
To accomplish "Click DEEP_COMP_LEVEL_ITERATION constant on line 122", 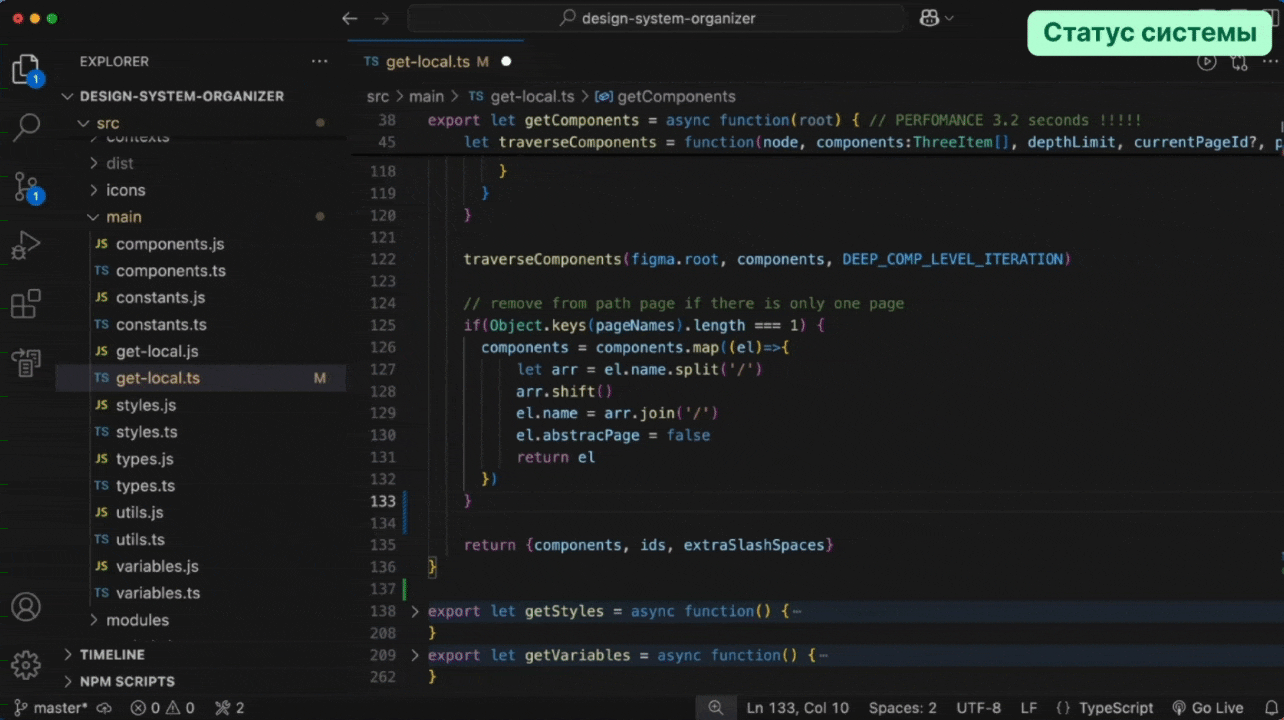I will (952, 259).
